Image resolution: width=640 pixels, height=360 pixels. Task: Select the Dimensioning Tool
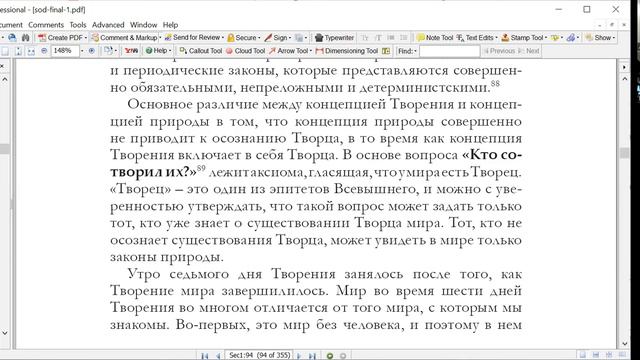[x=347, y=51]
